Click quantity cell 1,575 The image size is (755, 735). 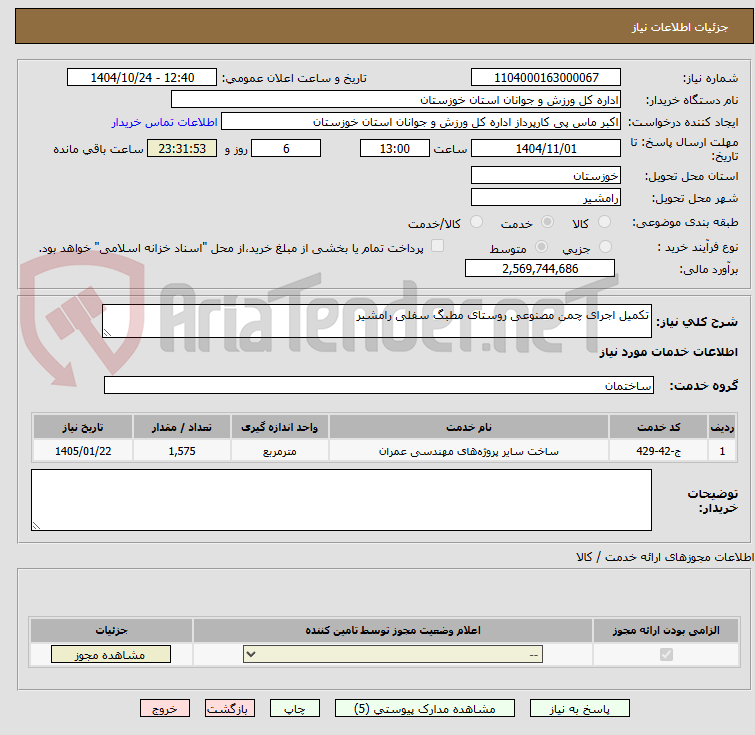[x=182, y=451]
